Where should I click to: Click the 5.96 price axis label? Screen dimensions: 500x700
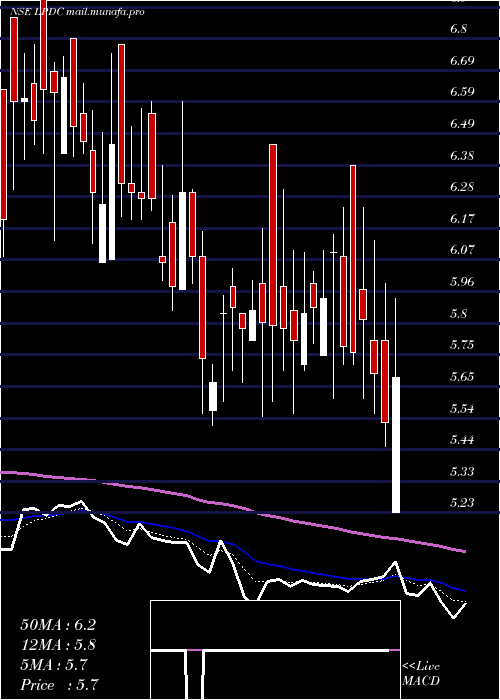[462, 282]
